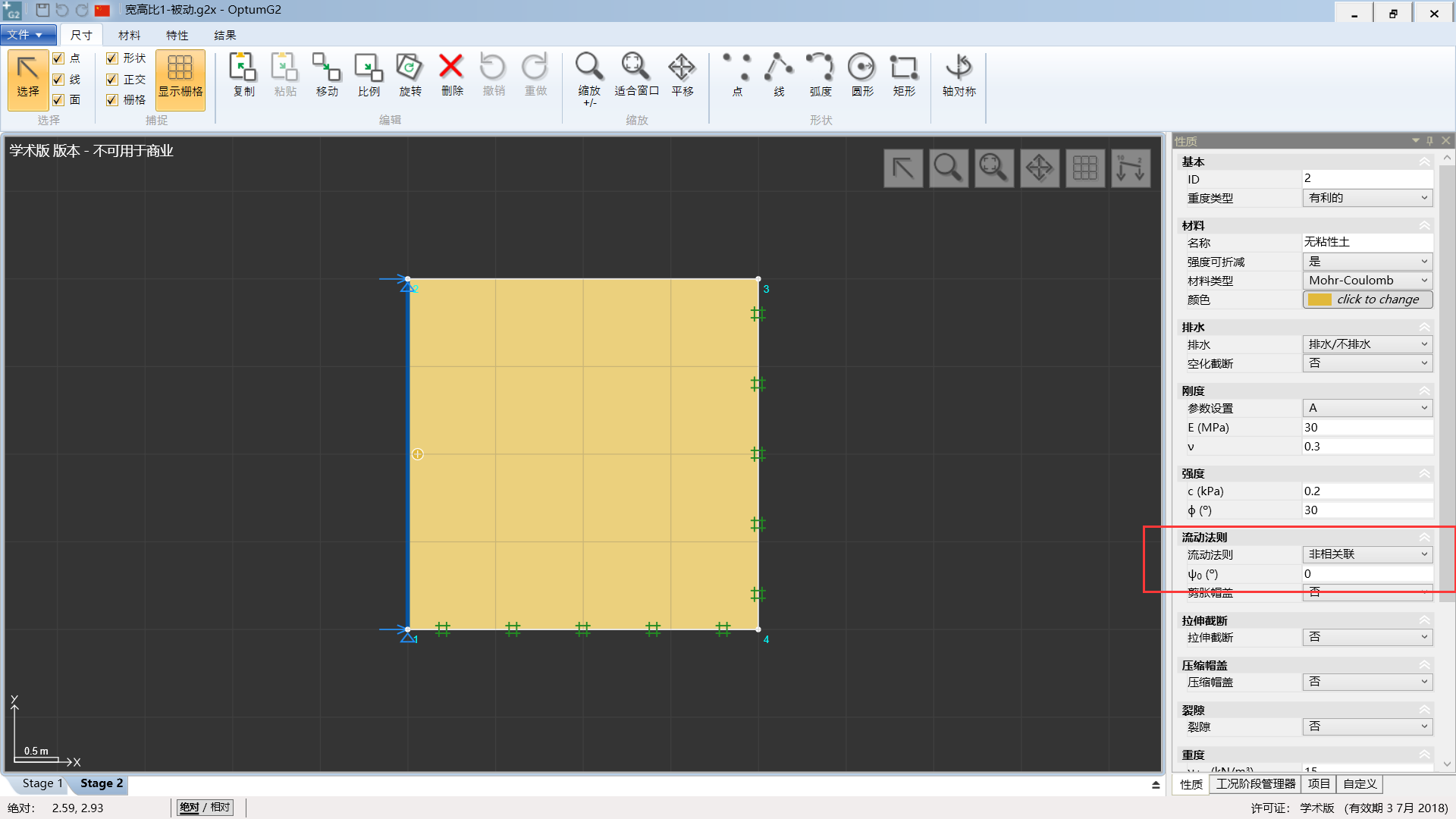Click the canvas overlay pan arrows icon
Viewport: 1456px width, 819px height.
click(x=1040, y=168)
